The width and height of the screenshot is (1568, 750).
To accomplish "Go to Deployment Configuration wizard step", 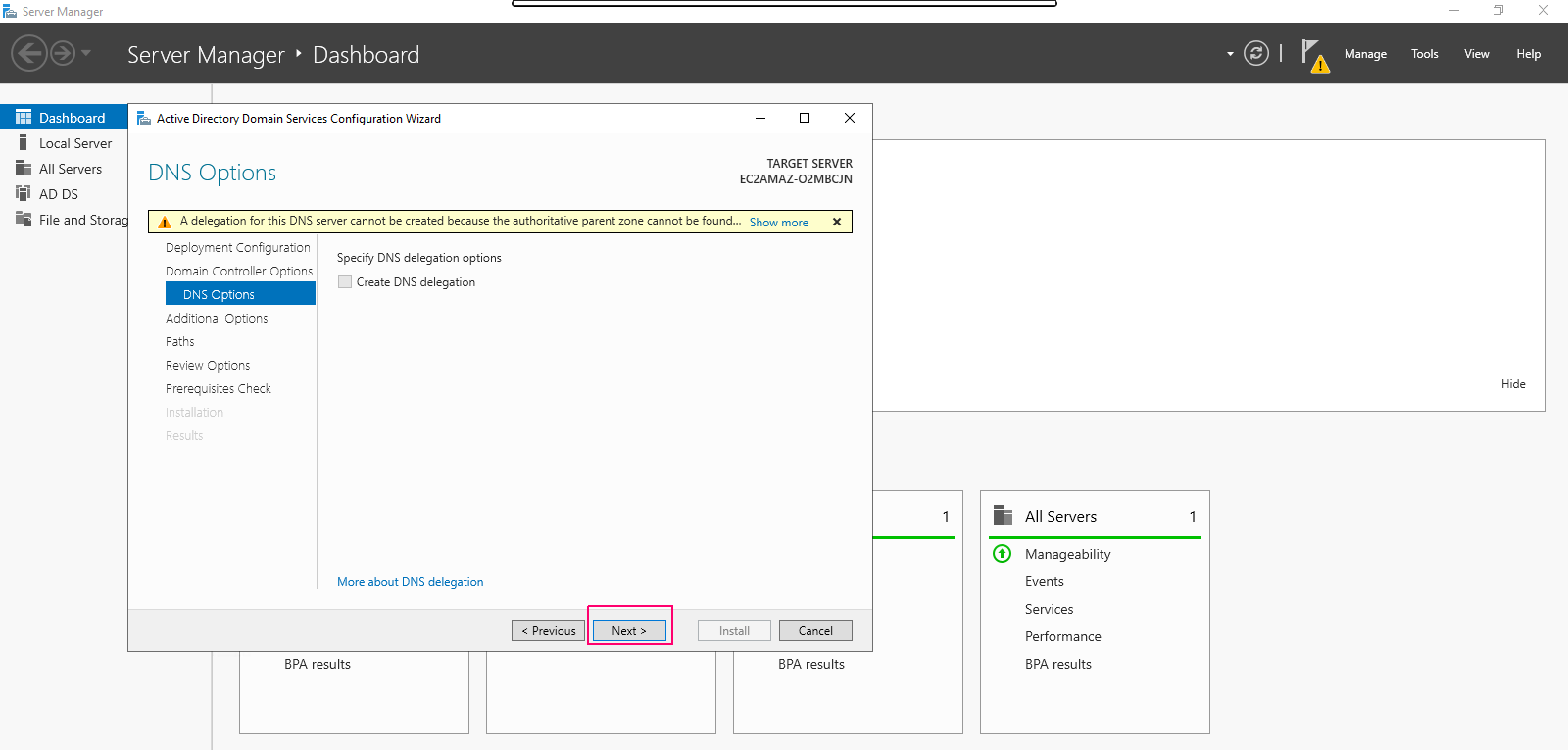I will tap(238, 248).
